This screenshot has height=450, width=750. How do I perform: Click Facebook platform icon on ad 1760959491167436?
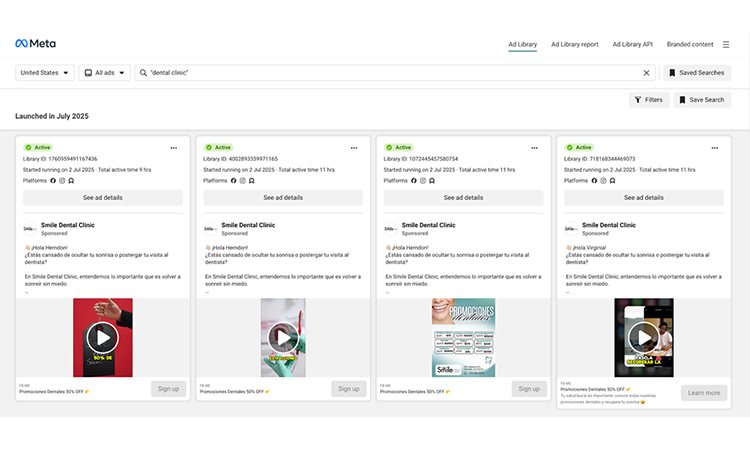53,181
